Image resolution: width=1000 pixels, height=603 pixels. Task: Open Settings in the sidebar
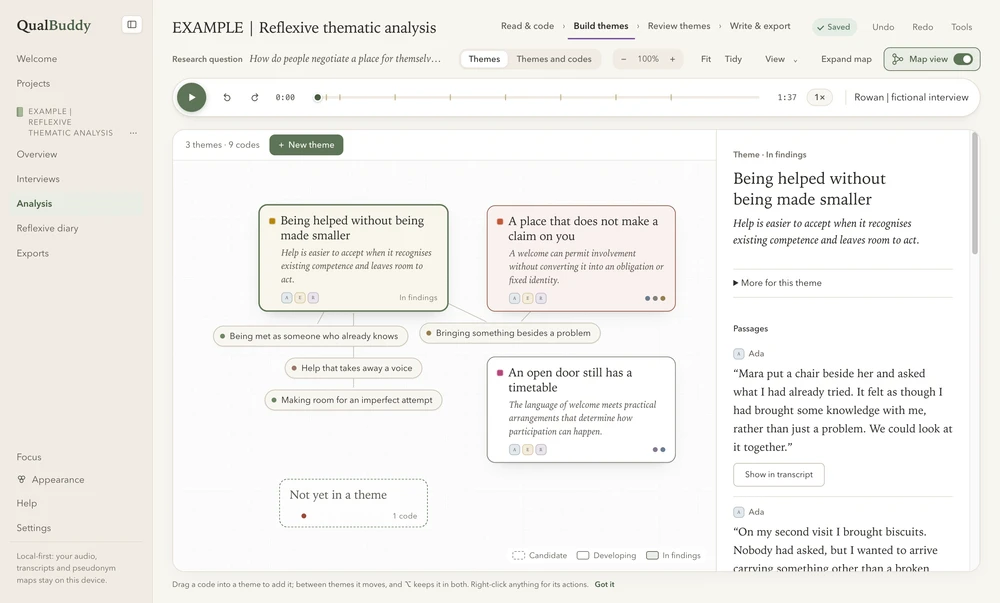click(34, 528)
